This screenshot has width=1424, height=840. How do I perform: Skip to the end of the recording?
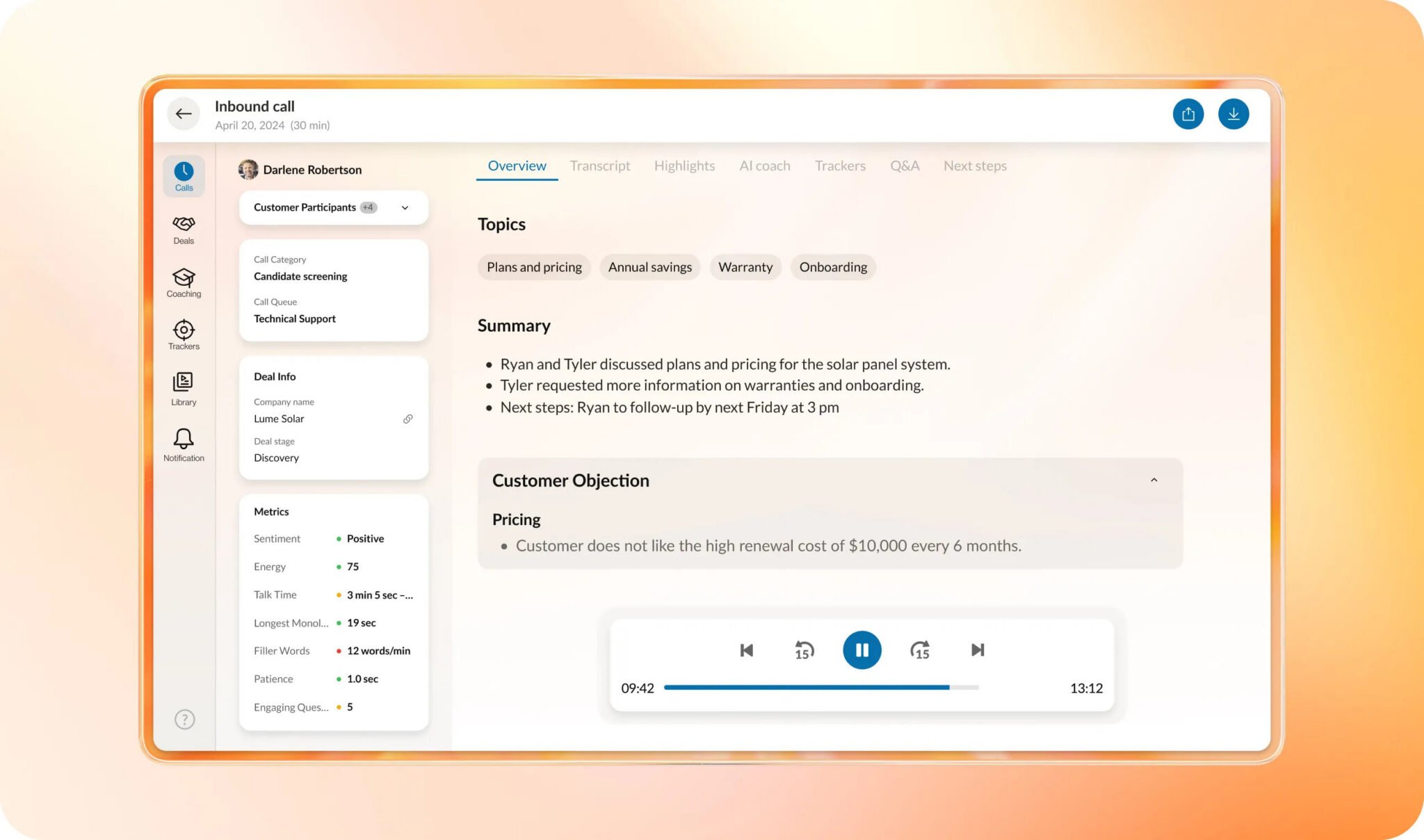[x=977, y=649]
